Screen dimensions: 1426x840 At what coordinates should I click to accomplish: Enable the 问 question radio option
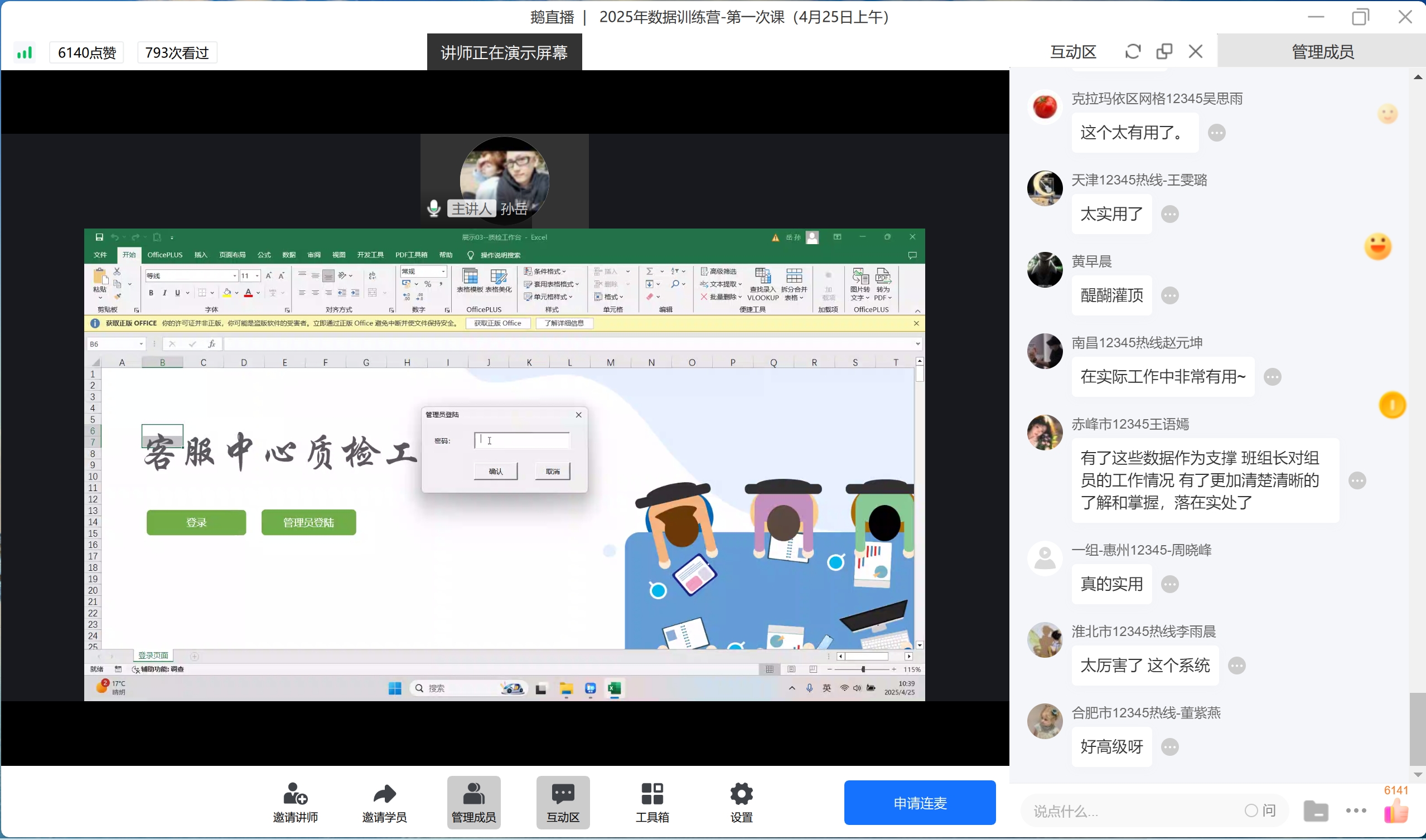click(1251, 810)
